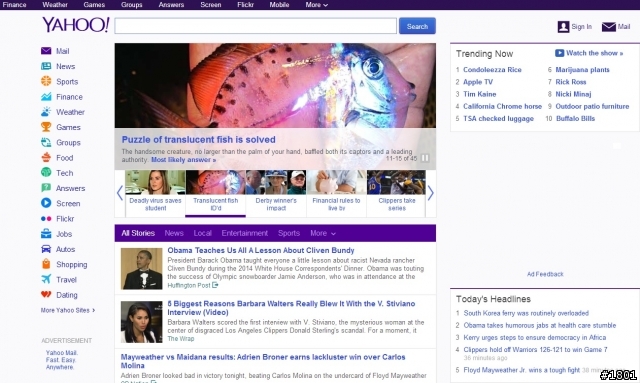Image resolution: width=640 pixels, height=383 pixels.
Task: Switch to the News stories tab
Action: click(174, 233)
